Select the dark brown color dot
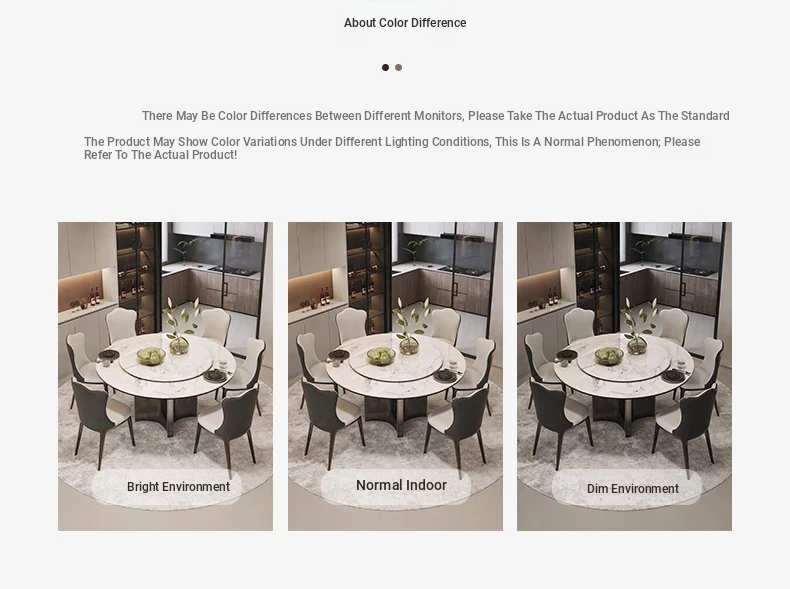Screen dimensions: 790x589 385,68
